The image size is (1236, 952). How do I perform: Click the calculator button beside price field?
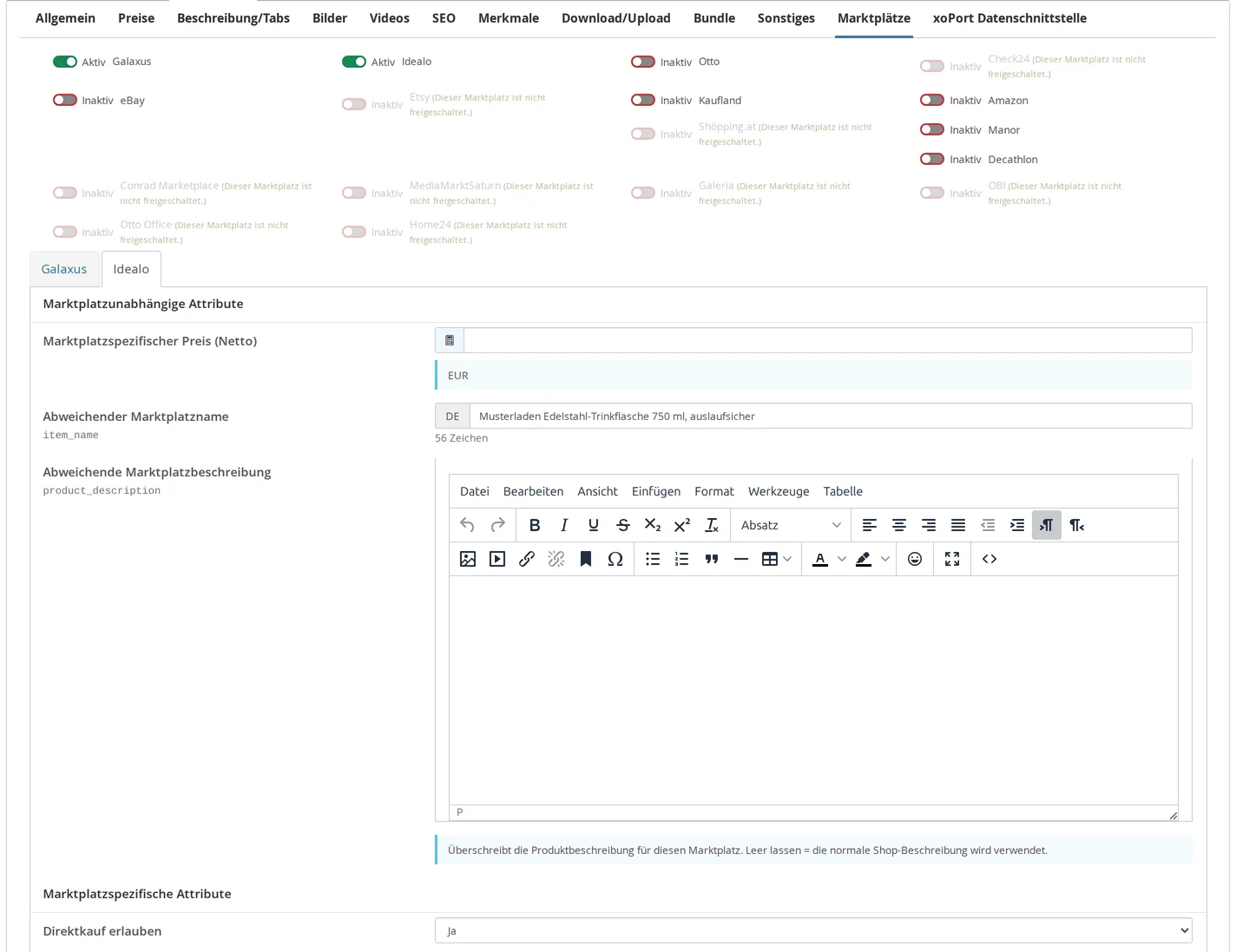(450, 340)
